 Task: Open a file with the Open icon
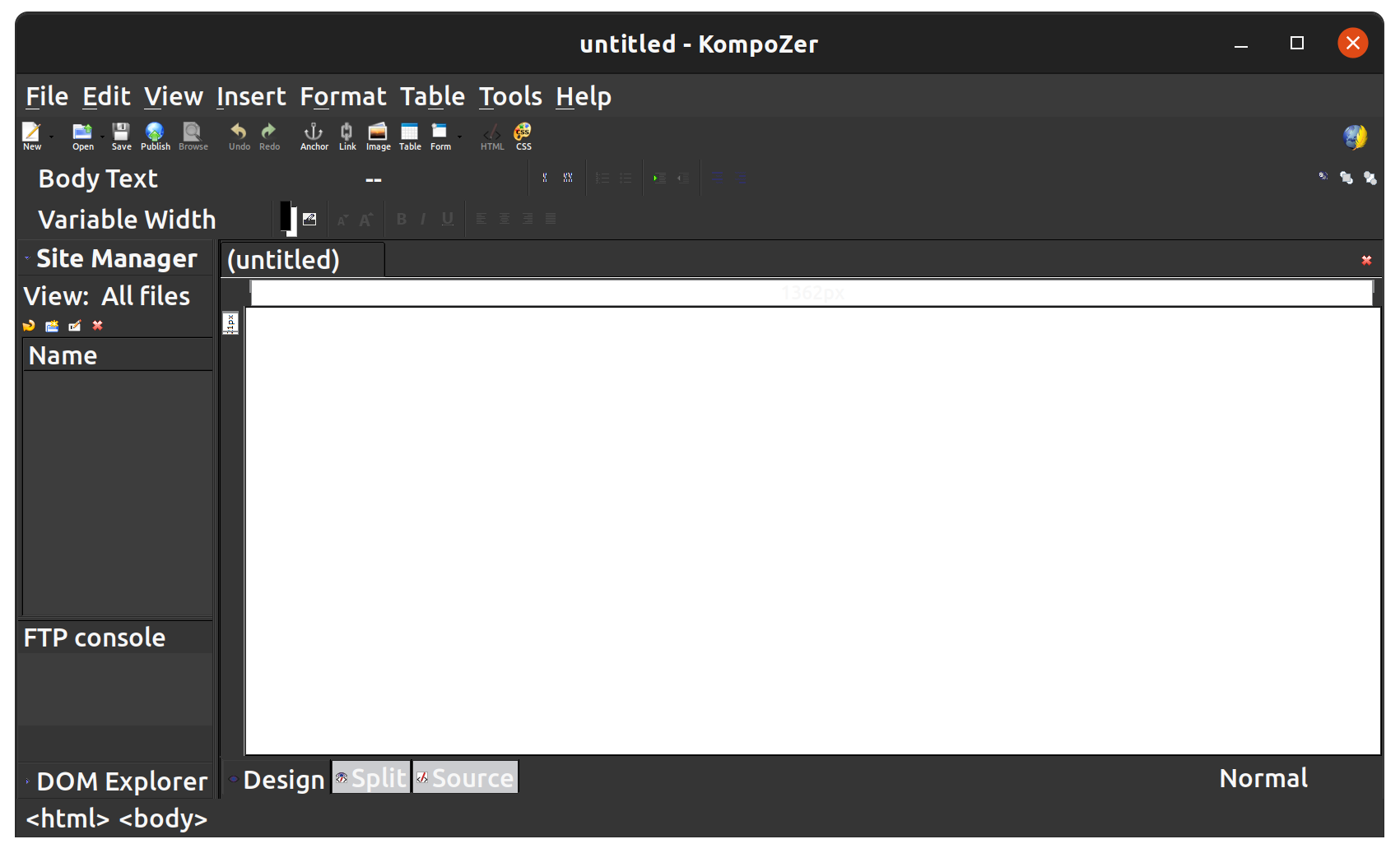click(x=82, y=136)
